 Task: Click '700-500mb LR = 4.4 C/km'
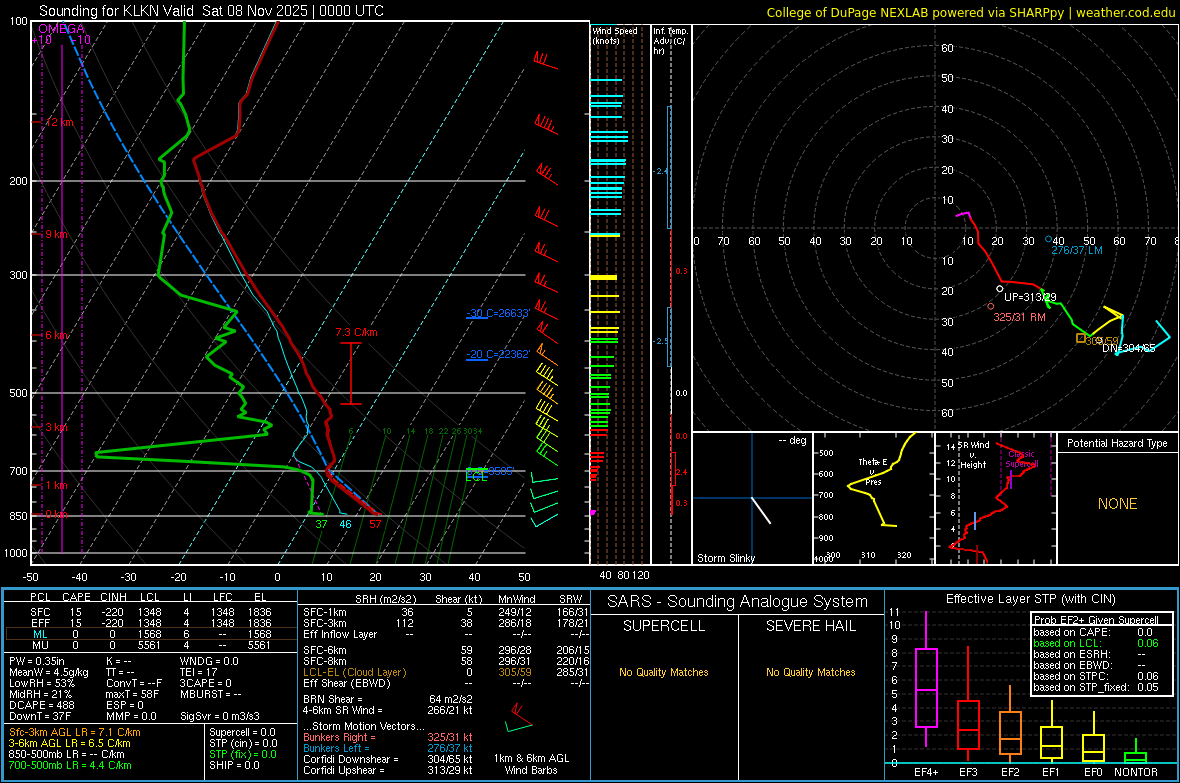(x=69, y=765)
